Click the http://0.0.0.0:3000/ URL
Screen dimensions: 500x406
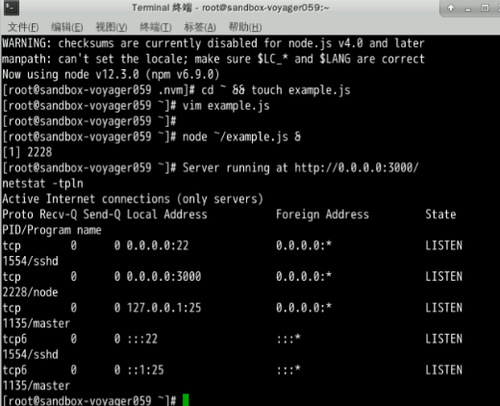point(356,168)
